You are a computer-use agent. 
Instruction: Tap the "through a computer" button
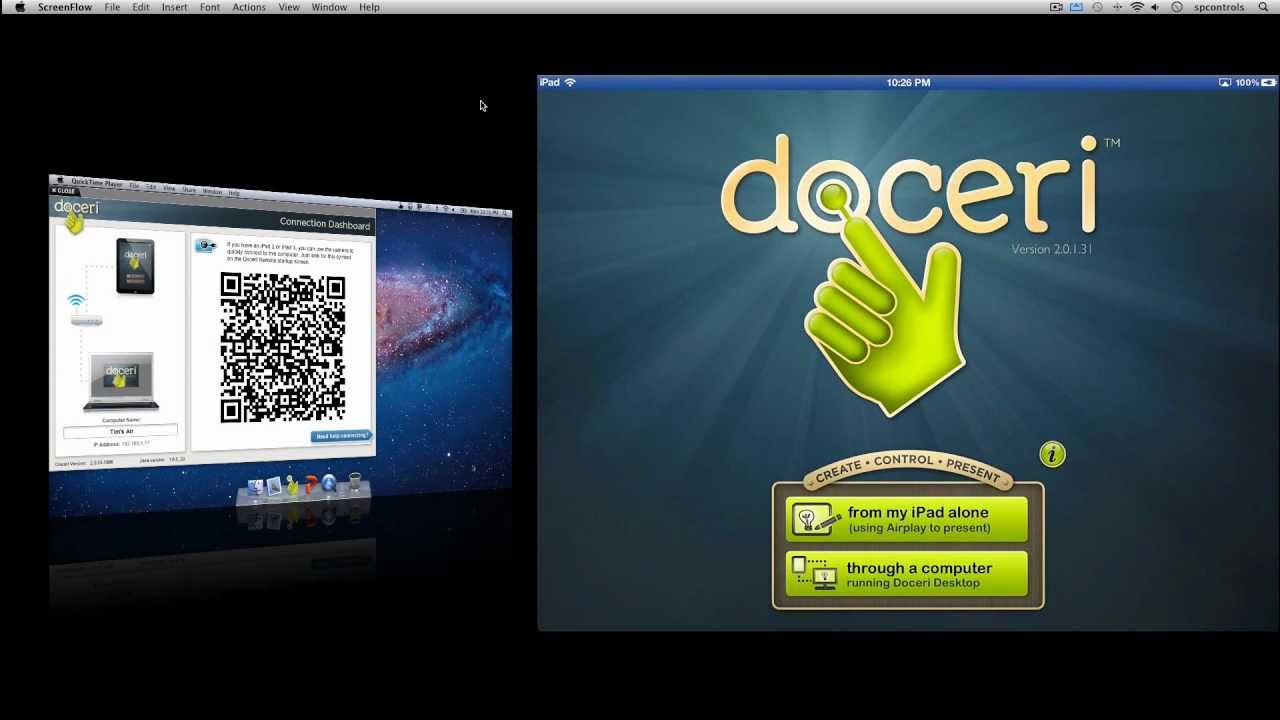click(x=907, y=574)
